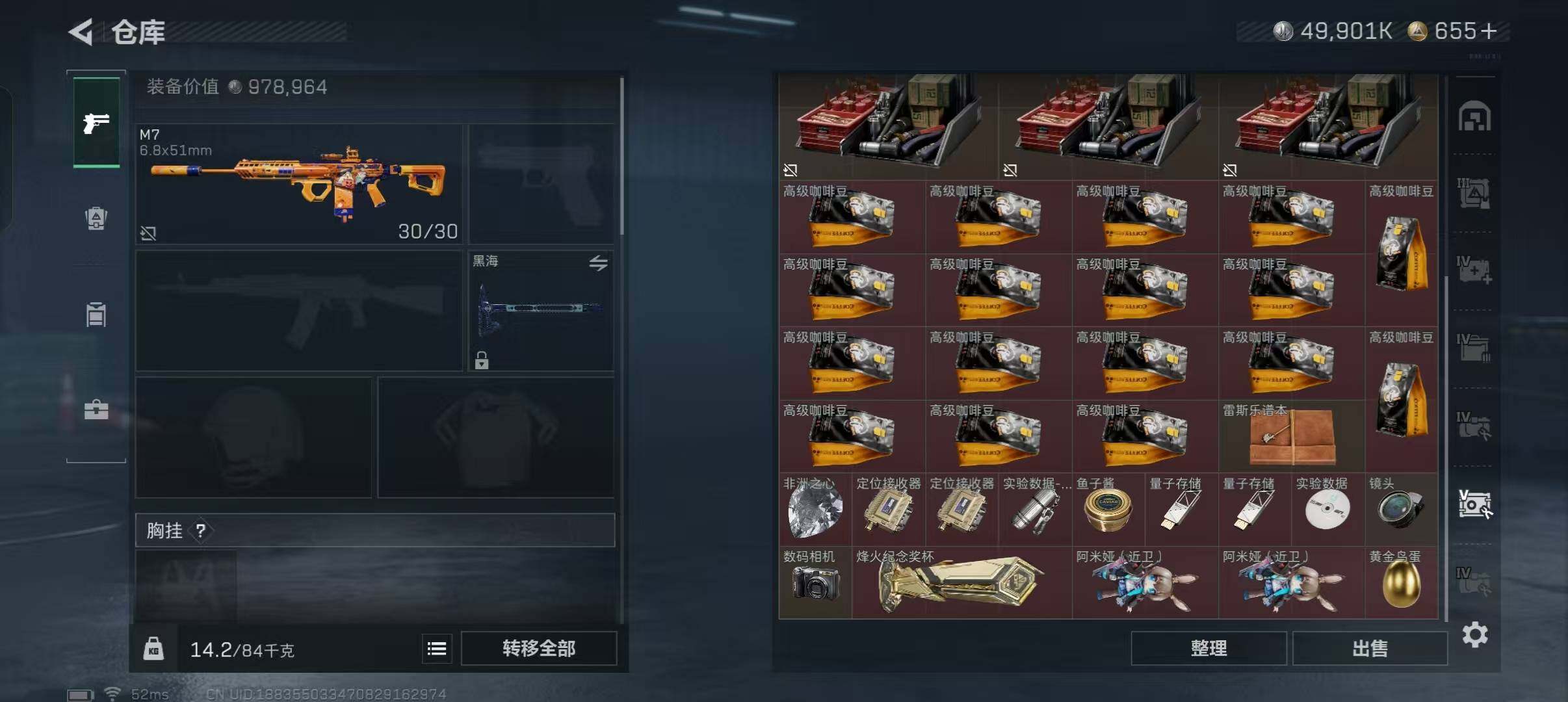Click the inventory grid vertical scrollbar
The image size is (1568, 702).
1446,448
